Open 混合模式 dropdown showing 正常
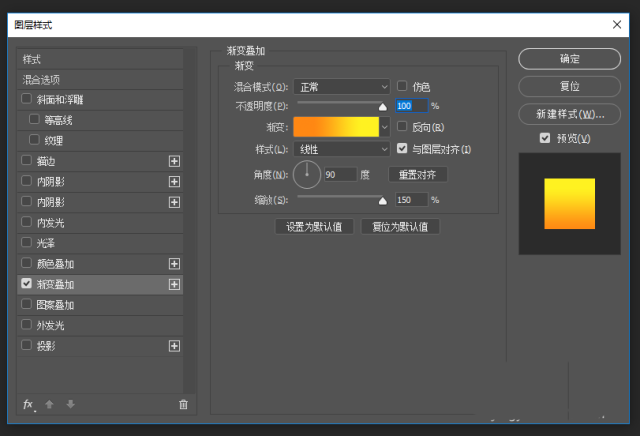This screenshot has height=436, width=640. (342, 87)
